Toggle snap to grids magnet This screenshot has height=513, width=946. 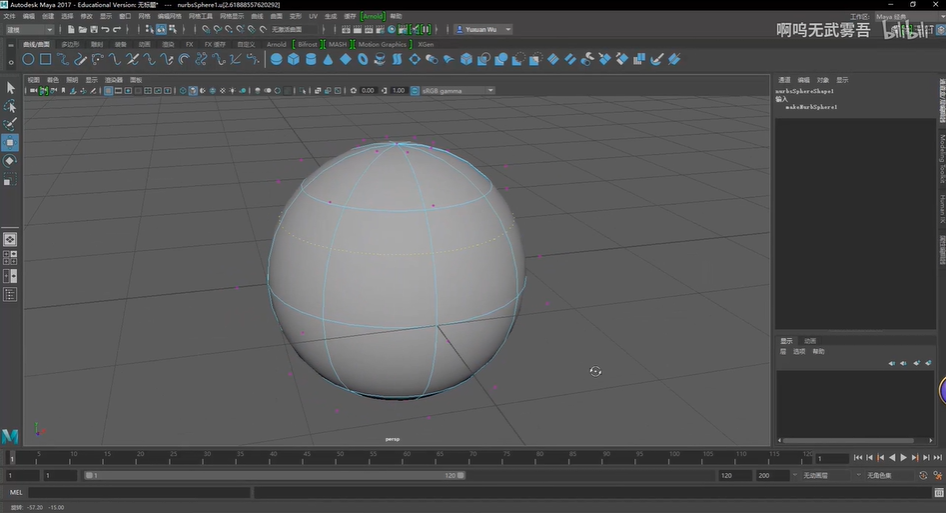[206, 29]
